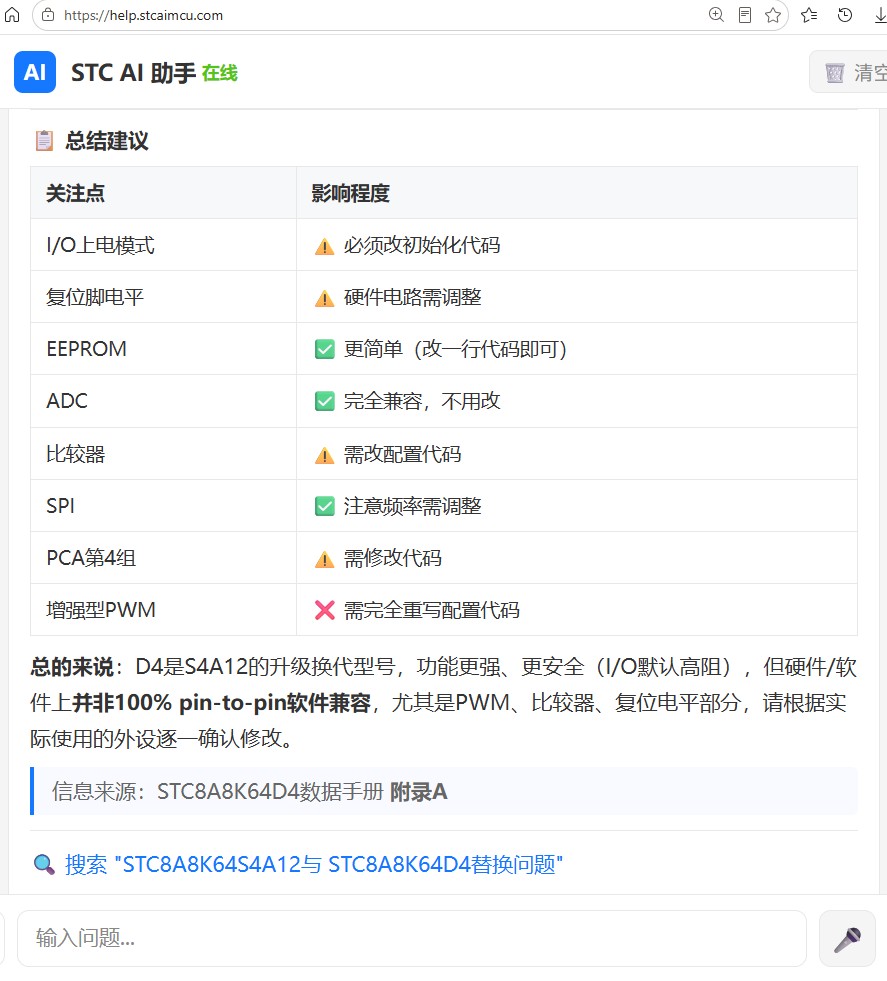Click warning icon beside 硬件电路需调整
The height and width of the screenshot is (981, 887).
click(324, 298)
